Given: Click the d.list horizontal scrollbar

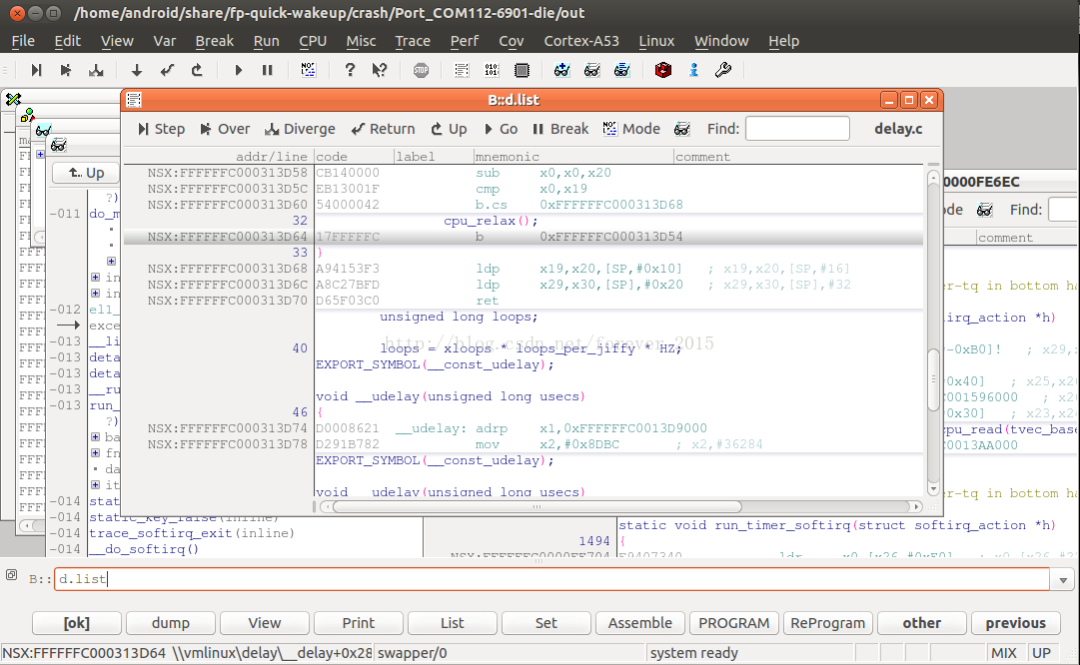Looking at the screenshot, I should 537,507.
